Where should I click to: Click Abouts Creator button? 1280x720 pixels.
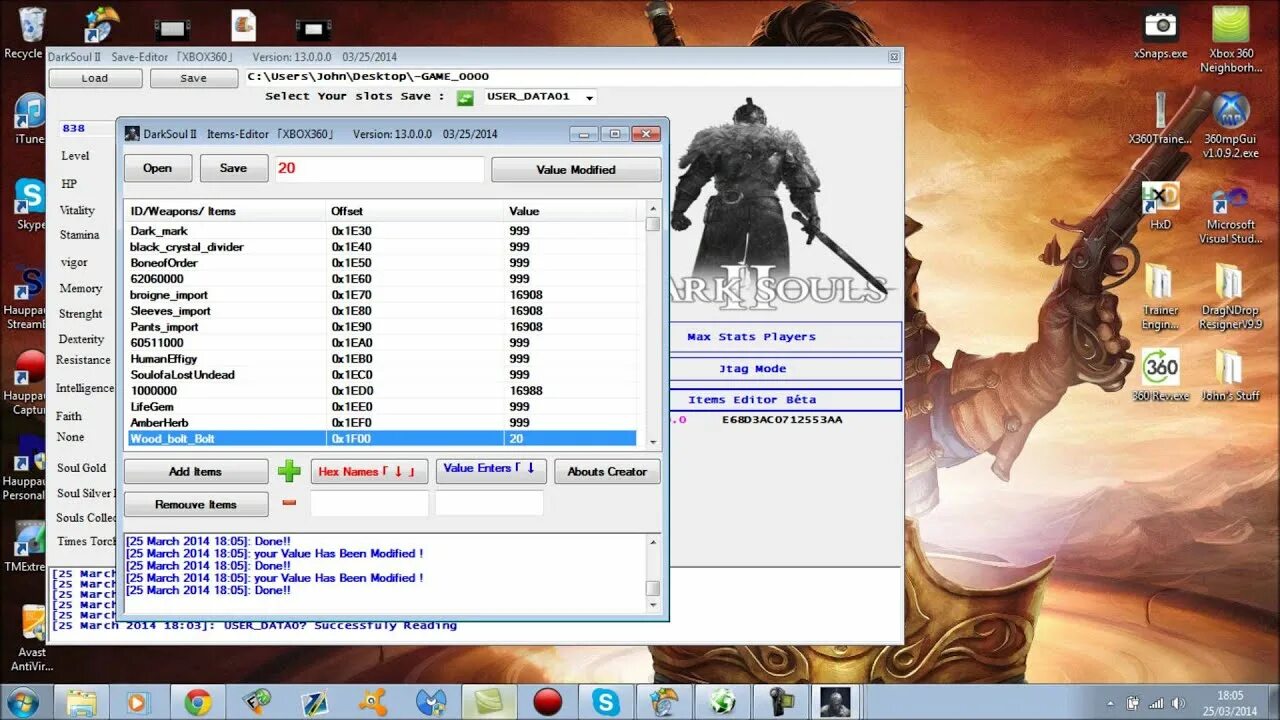(x=607, y=471)
